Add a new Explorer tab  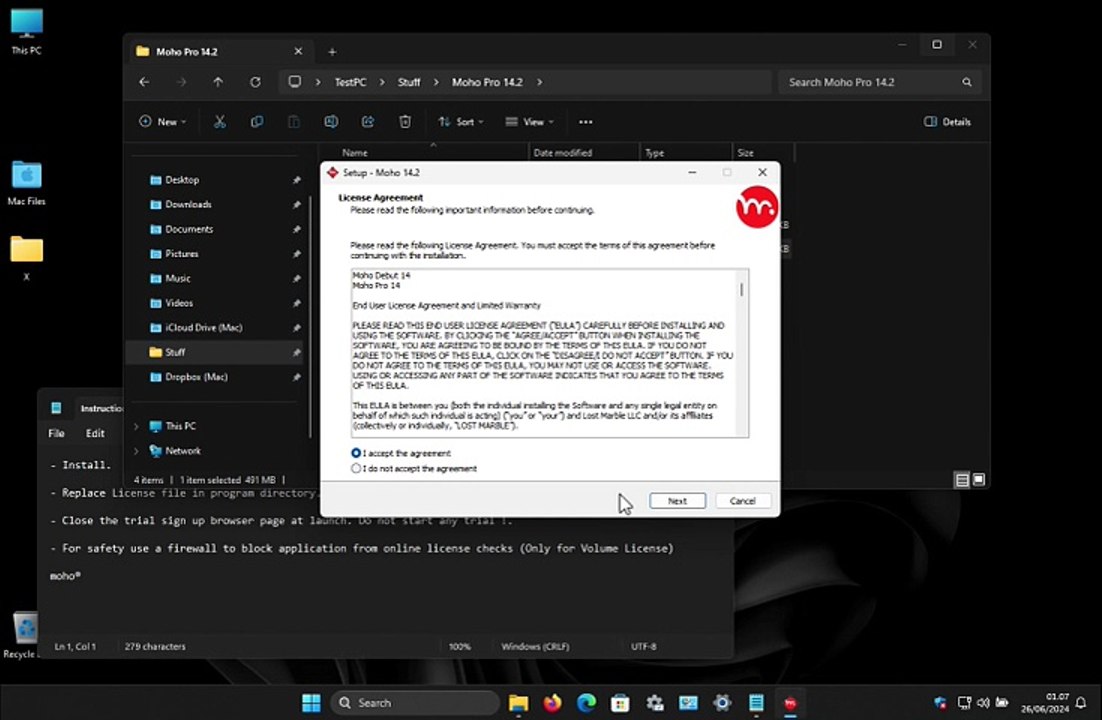[x=332, y=51]
